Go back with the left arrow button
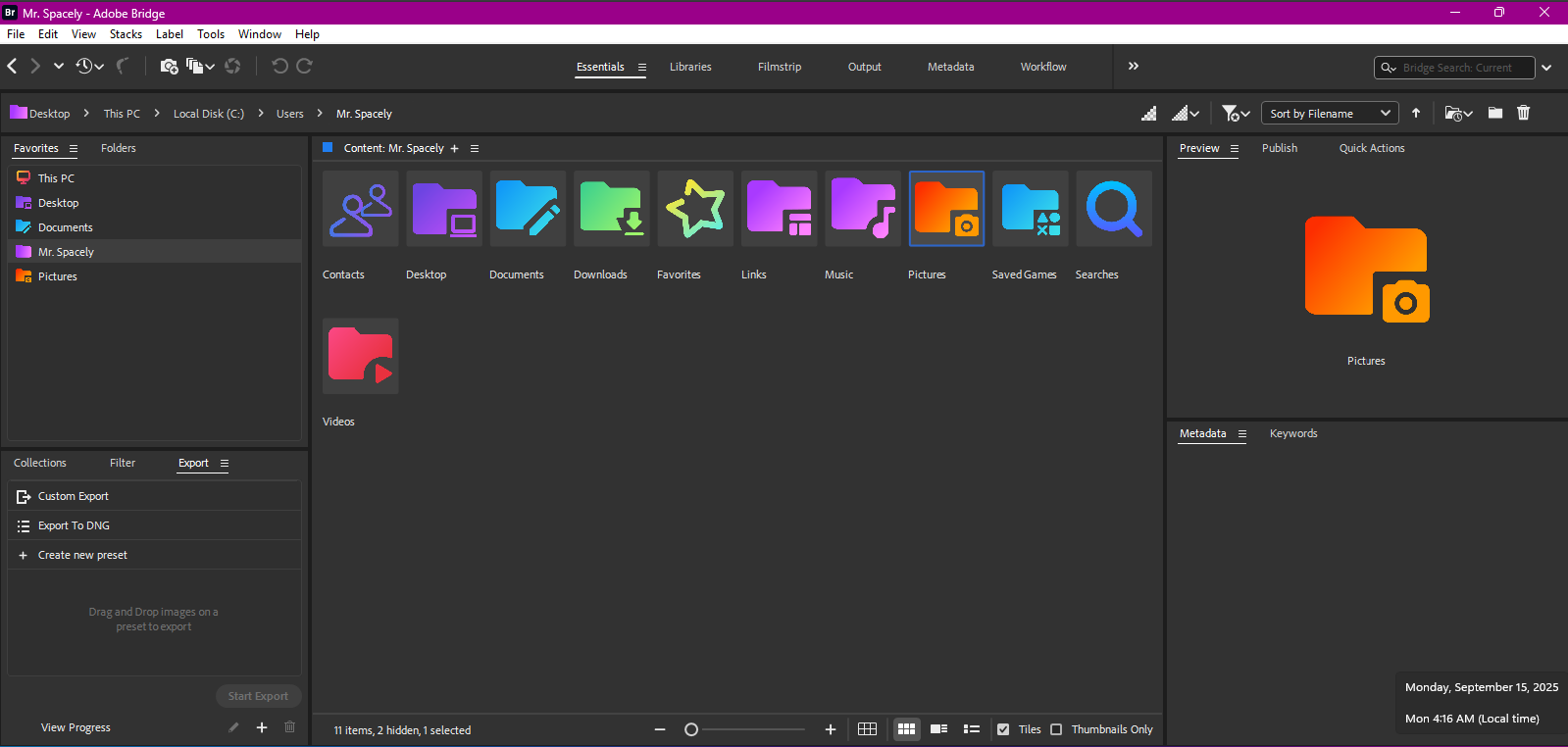Image resolution: width=1568 pixels, height=747 pixels. click(12, 66)
